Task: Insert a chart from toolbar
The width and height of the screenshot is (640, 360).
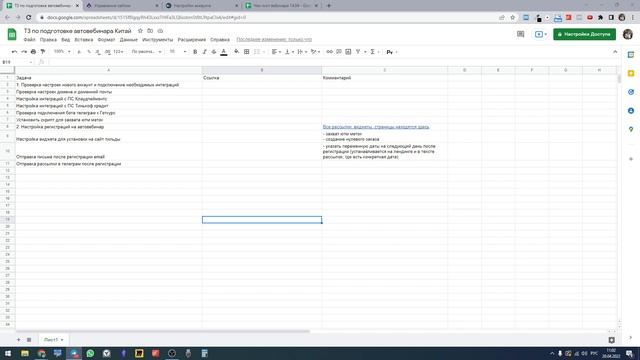Action: (348, 52)
